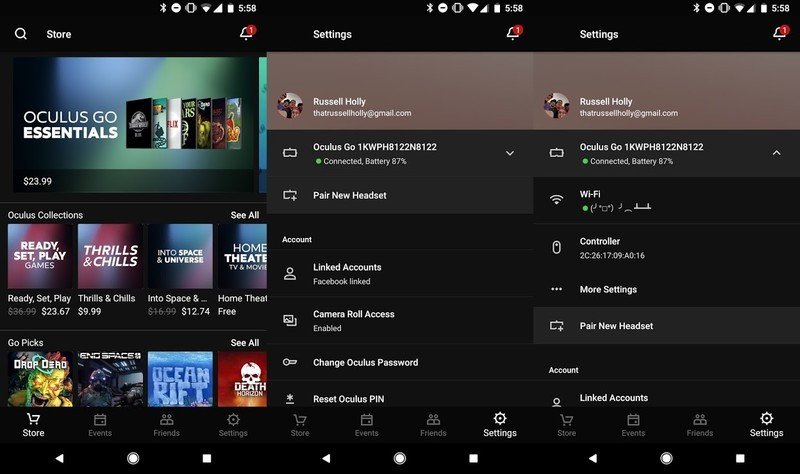The image size is (800, 474).
Task: Select Friends tab in right screen bottom bar
Action: click(x=700, y=425)
